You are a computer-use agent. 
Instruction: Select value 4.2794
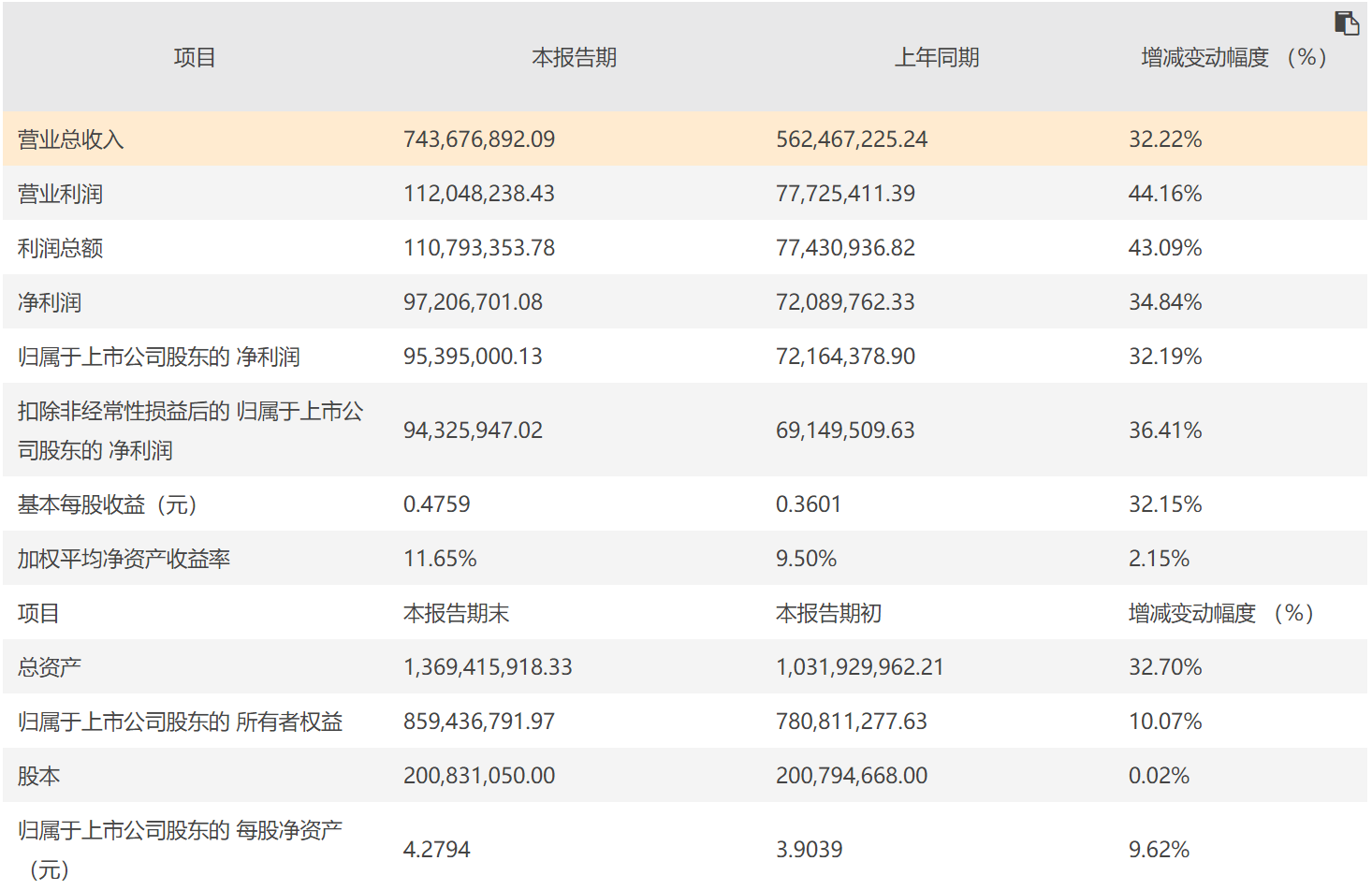click(x=437, y=850)
